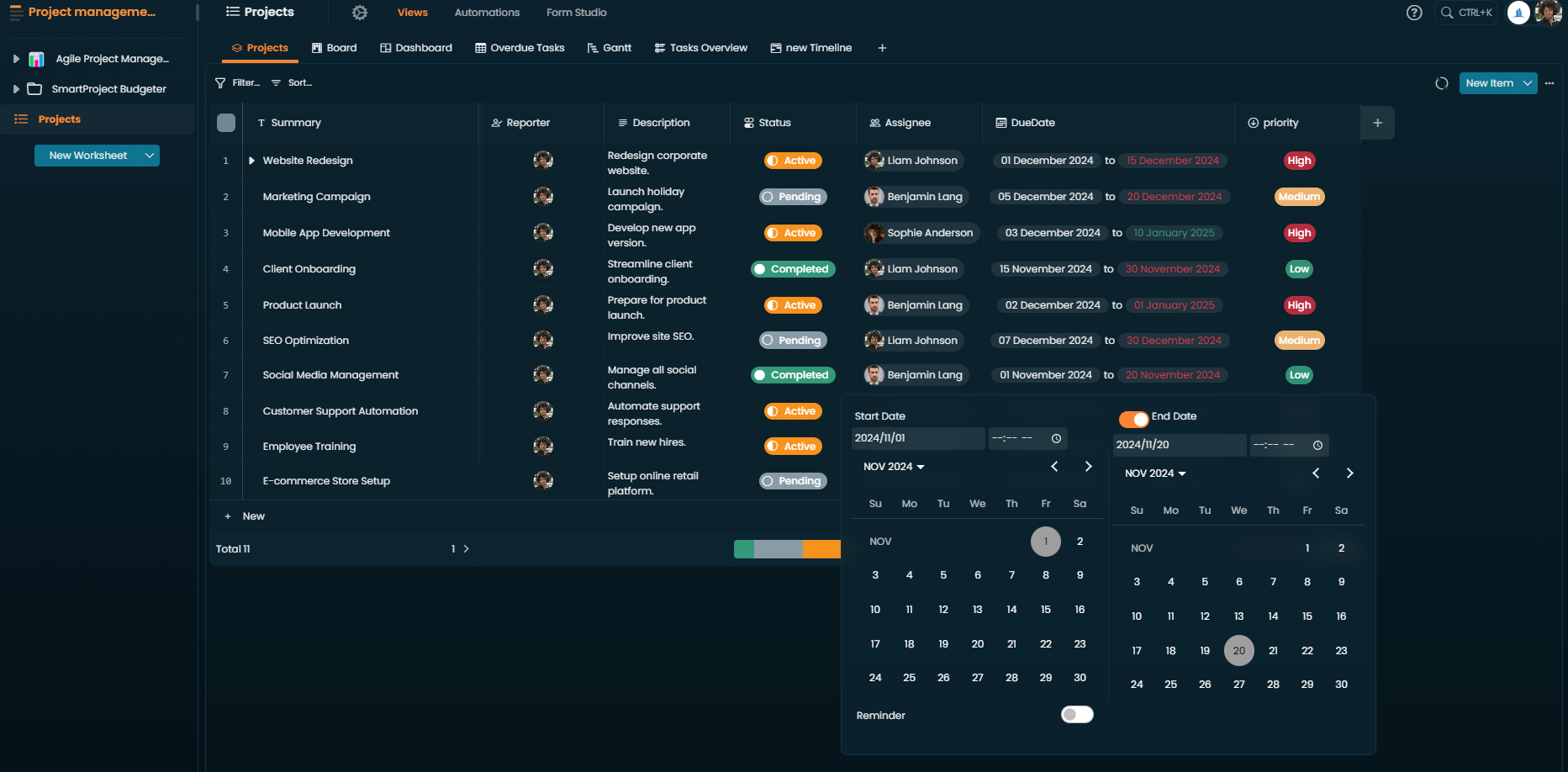Screen dimensions: 1568x772
Task: Open the End Date time clock icon
Action: click(1317, 445)
